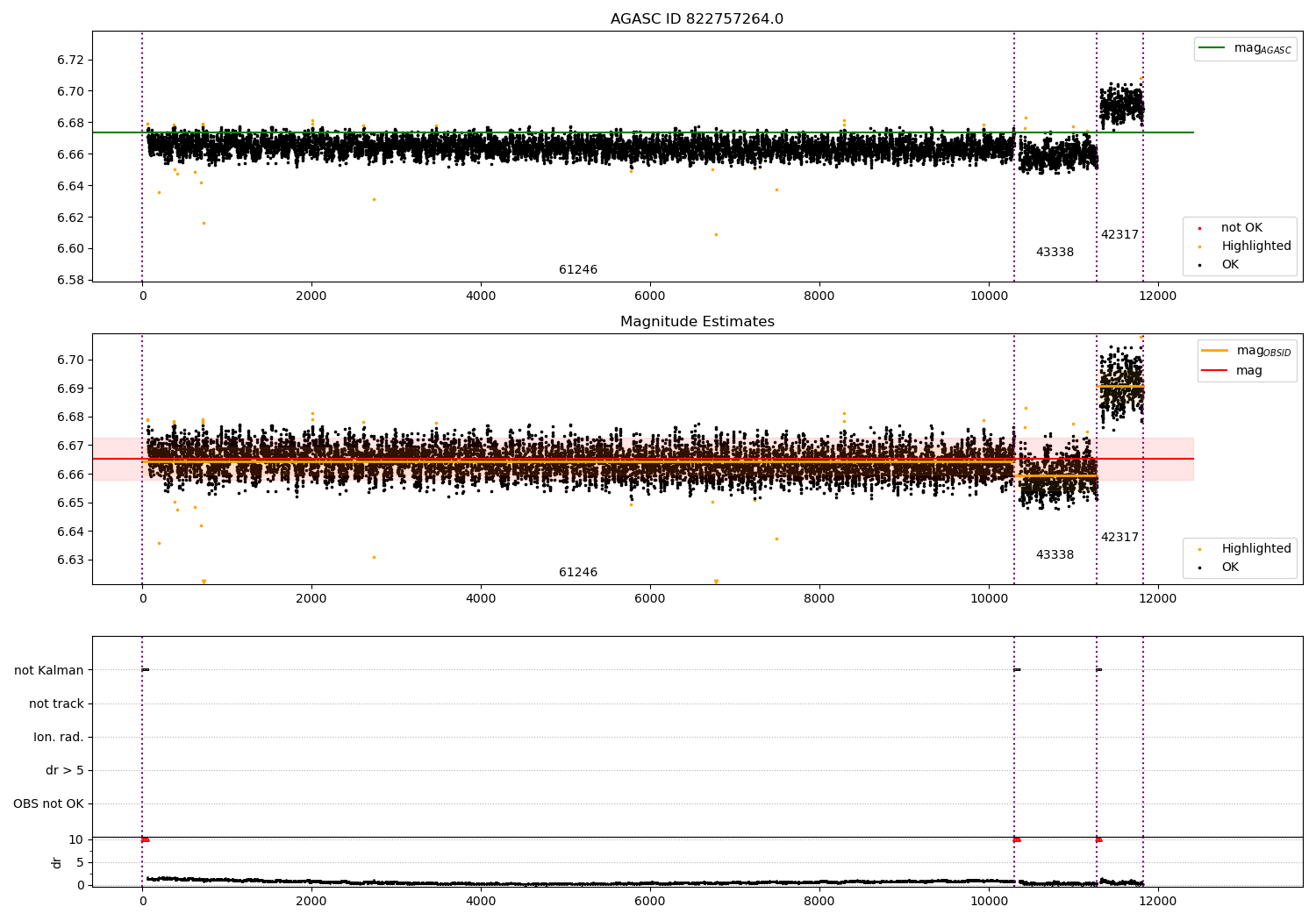Click the 'not track' axis label
Screen dimensions: 1316x921
point(56,704)
